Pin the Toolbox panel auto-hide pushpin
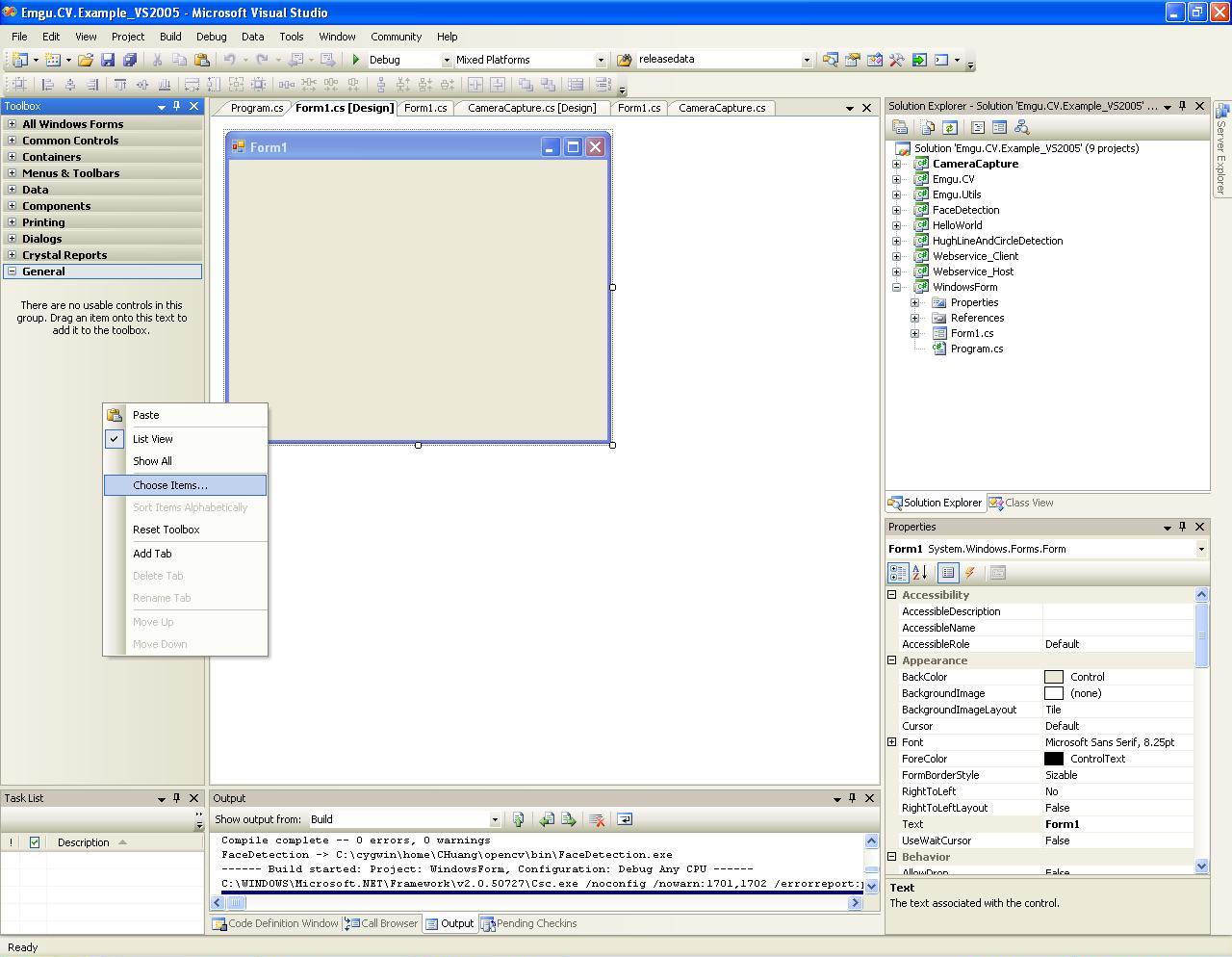The image size is (1232, 957). click(x=177, y=106)
